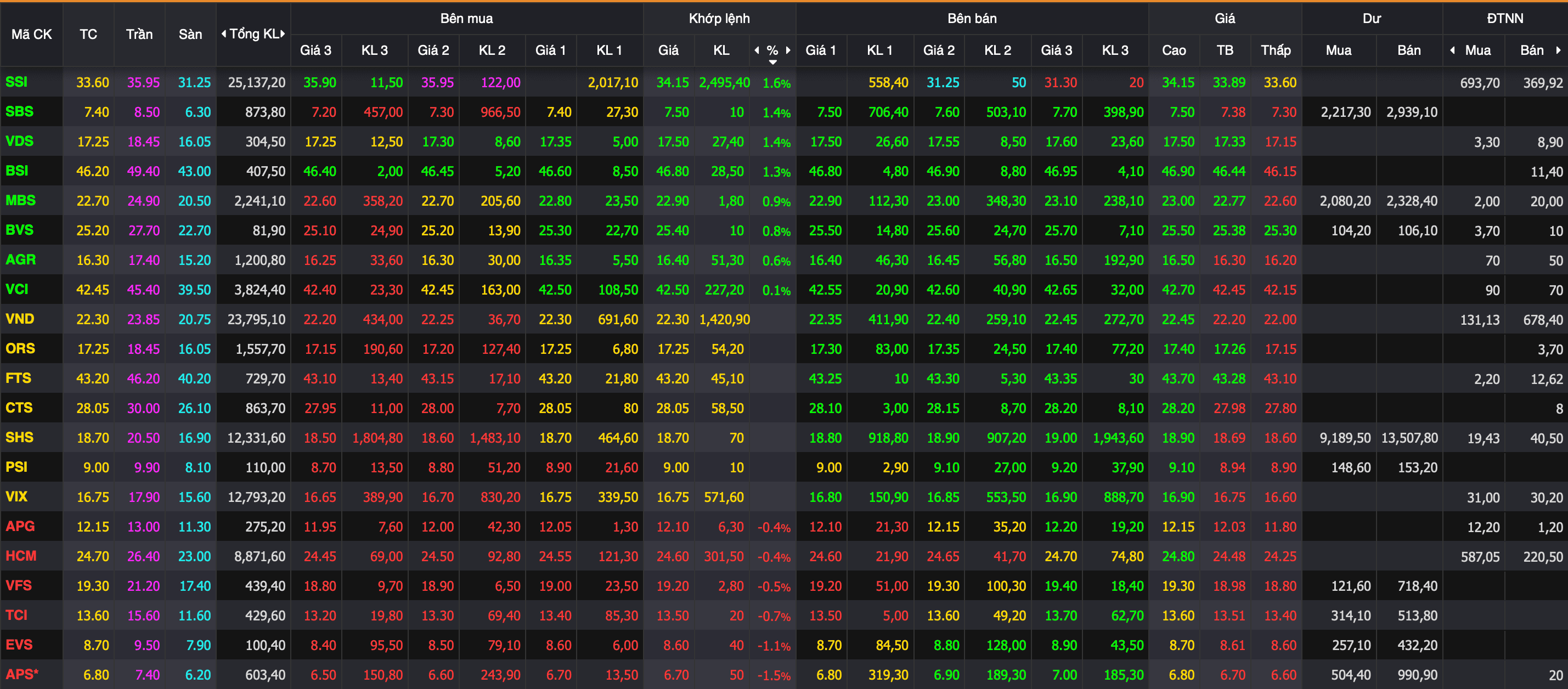Open the HCM stock symbol
This screenshot has height=689, width=1568.
pyautogui.click(x=21, y=556)
